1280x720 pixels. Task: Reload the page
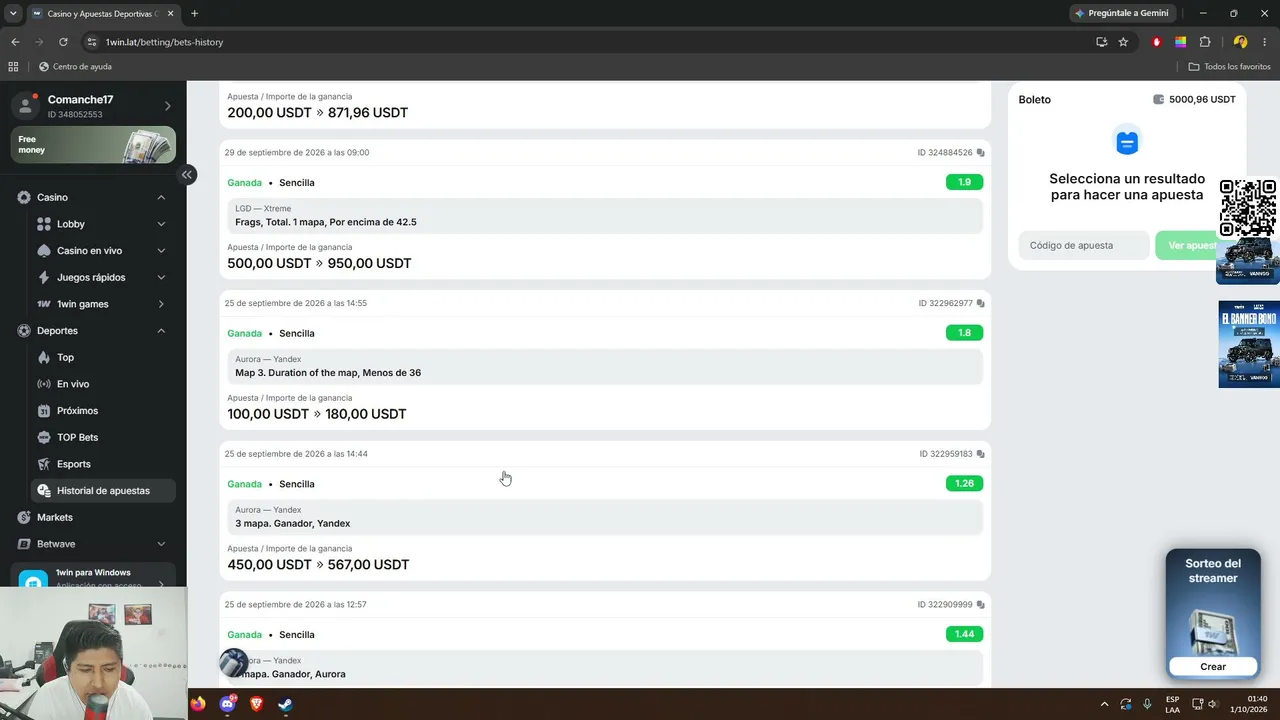(63, 42)
